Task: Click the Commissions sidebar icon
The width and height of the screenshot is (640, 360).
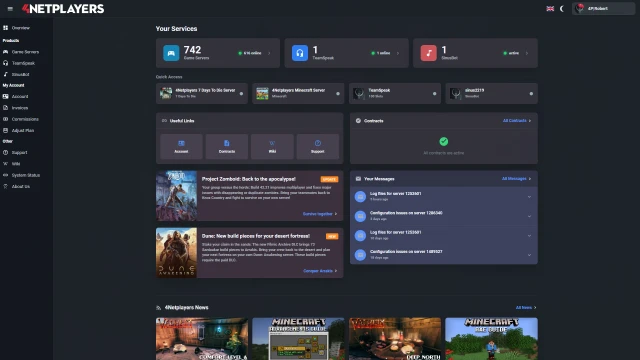Action: (5, 119)
